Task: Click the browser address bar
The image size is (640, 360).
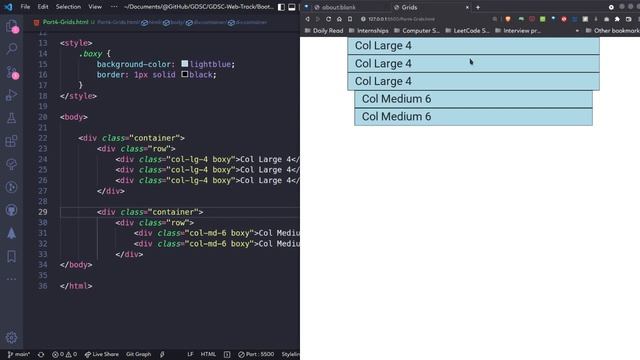Action: [424, 19]
